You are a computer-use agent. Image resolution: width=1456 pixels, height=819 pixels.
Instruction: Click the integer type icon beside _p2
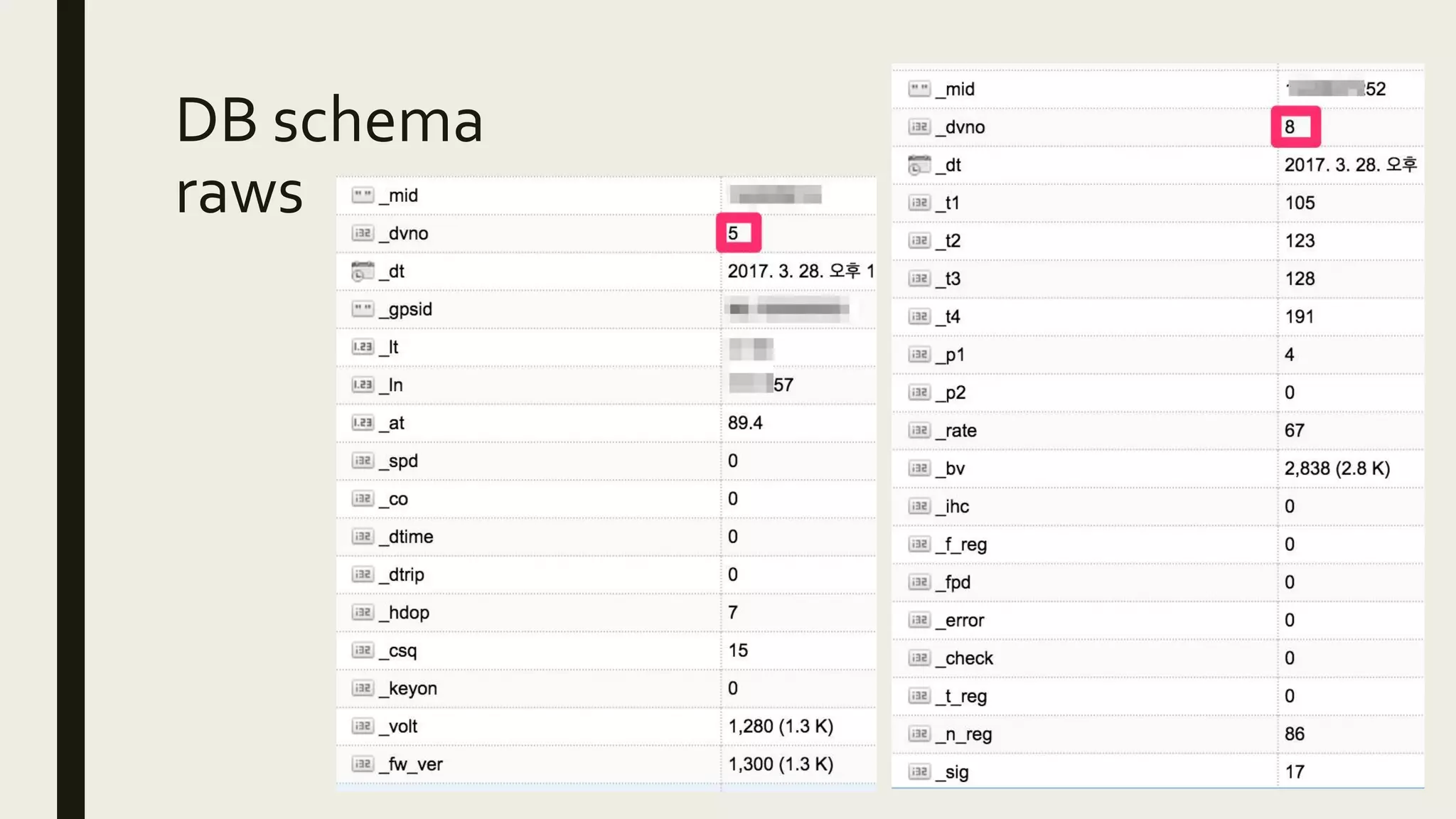point(919,392)
